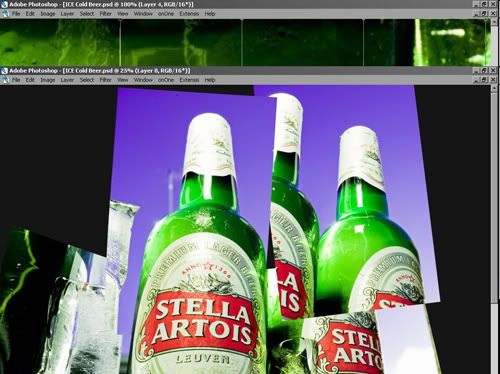Open Edit menu in the 100% Photoshop window

coord(30,14)
